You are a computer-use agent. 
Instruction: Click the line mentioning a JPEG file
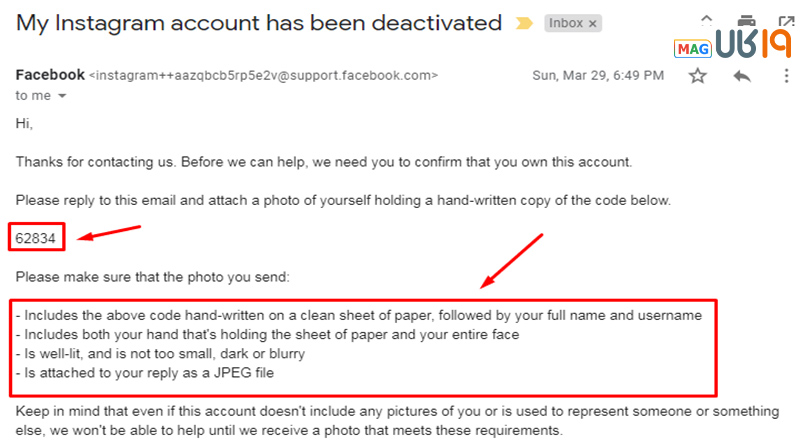tap(145, 373)
